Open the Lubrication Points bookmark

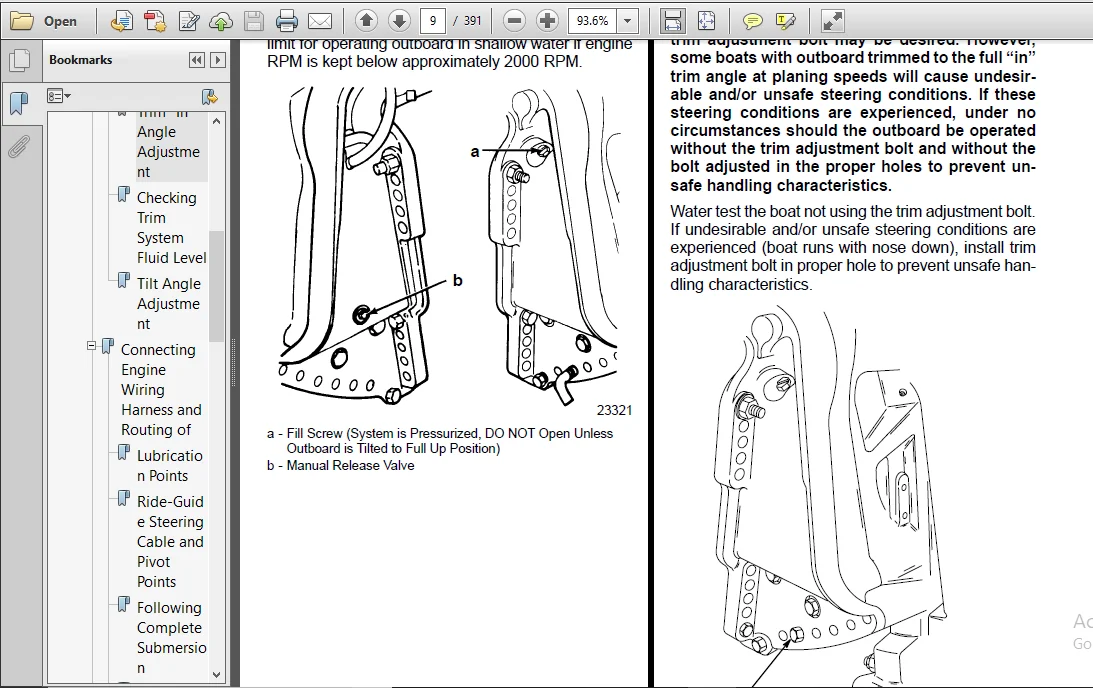(169, 466)
